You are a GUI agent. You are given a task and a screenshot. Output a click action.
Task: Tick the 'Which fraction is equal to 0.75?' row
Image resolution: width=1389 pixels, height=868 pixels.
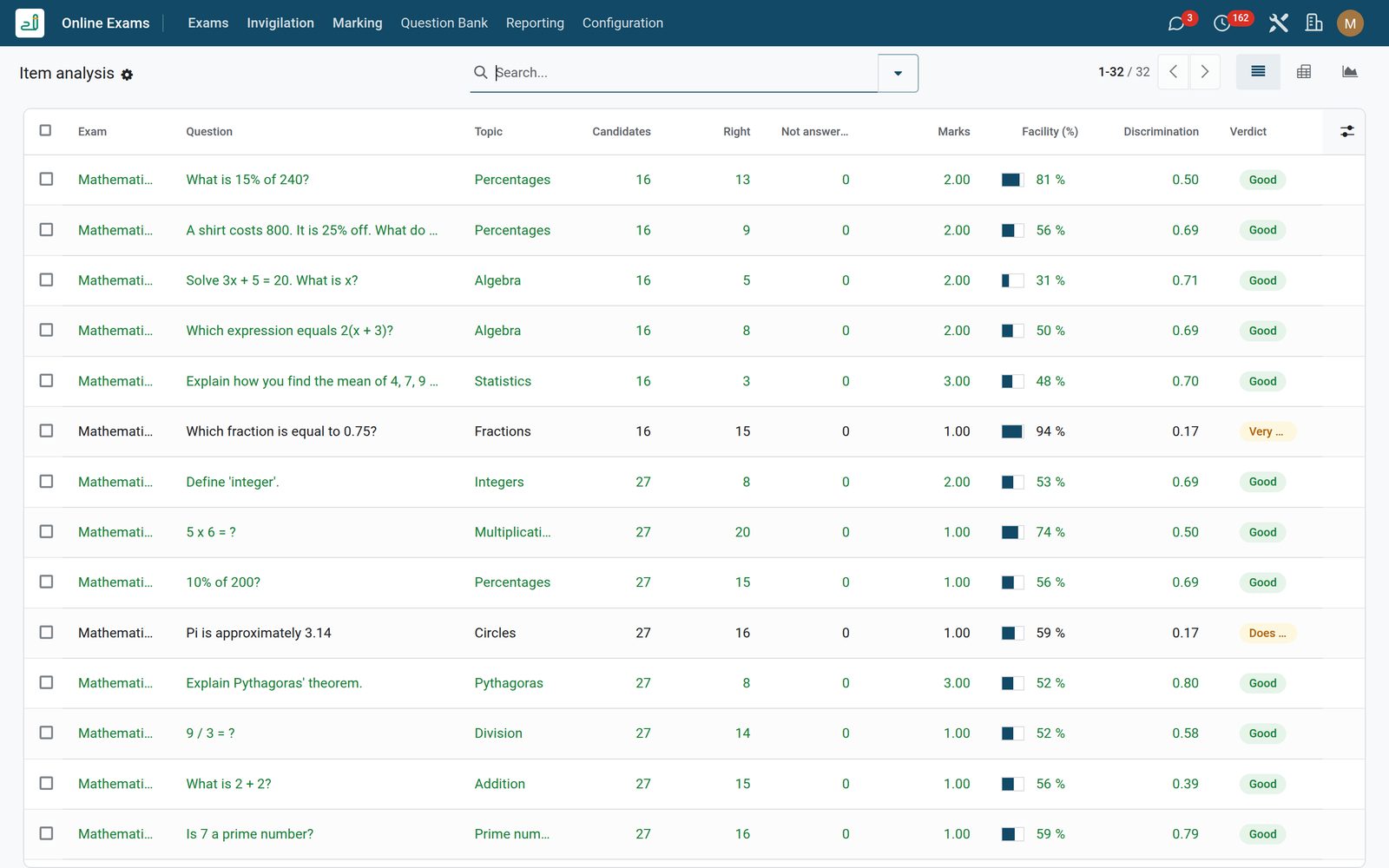(x=46, y=431)
